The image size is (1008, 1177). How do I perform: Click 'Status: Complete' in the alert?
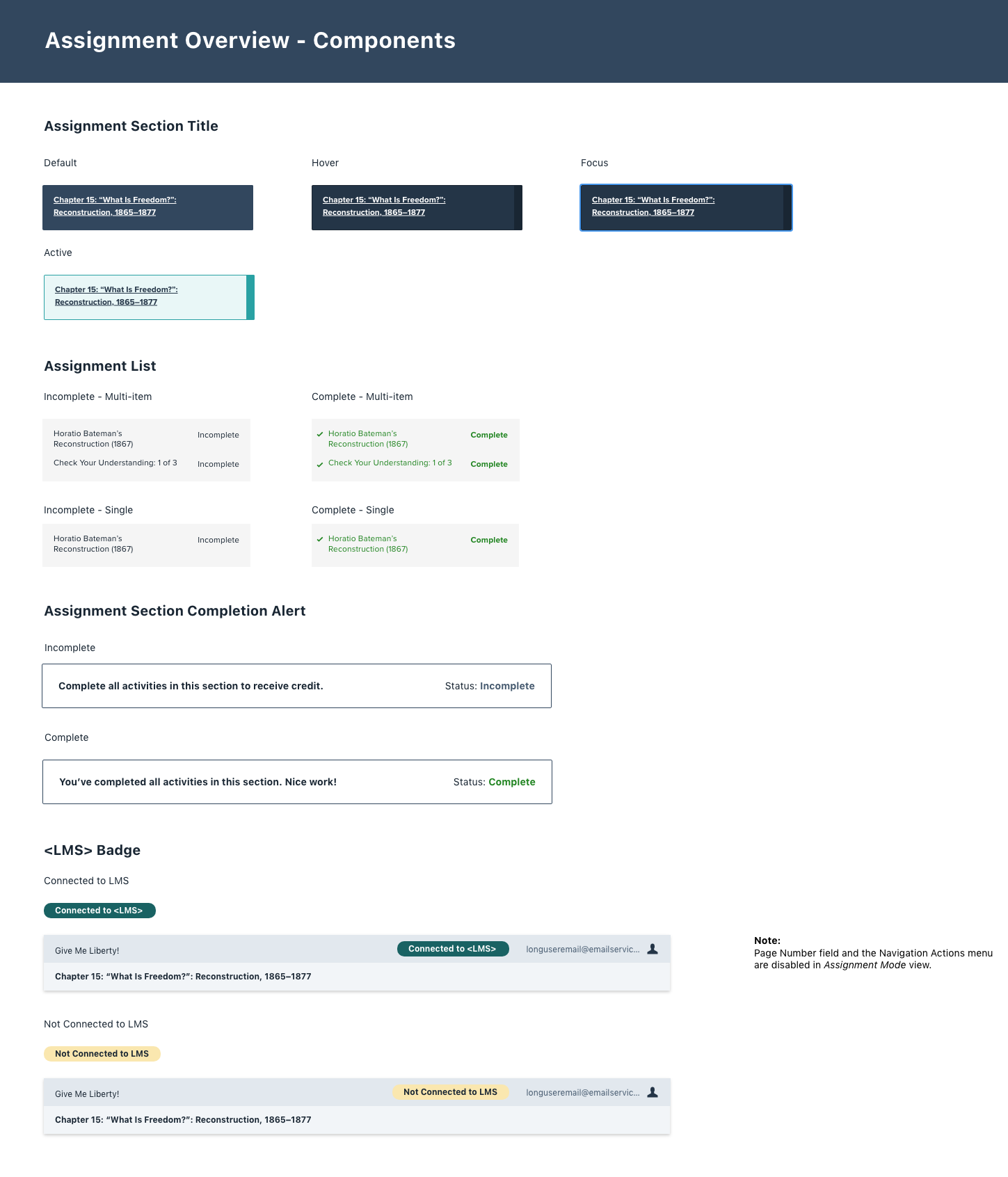[495, 782]
